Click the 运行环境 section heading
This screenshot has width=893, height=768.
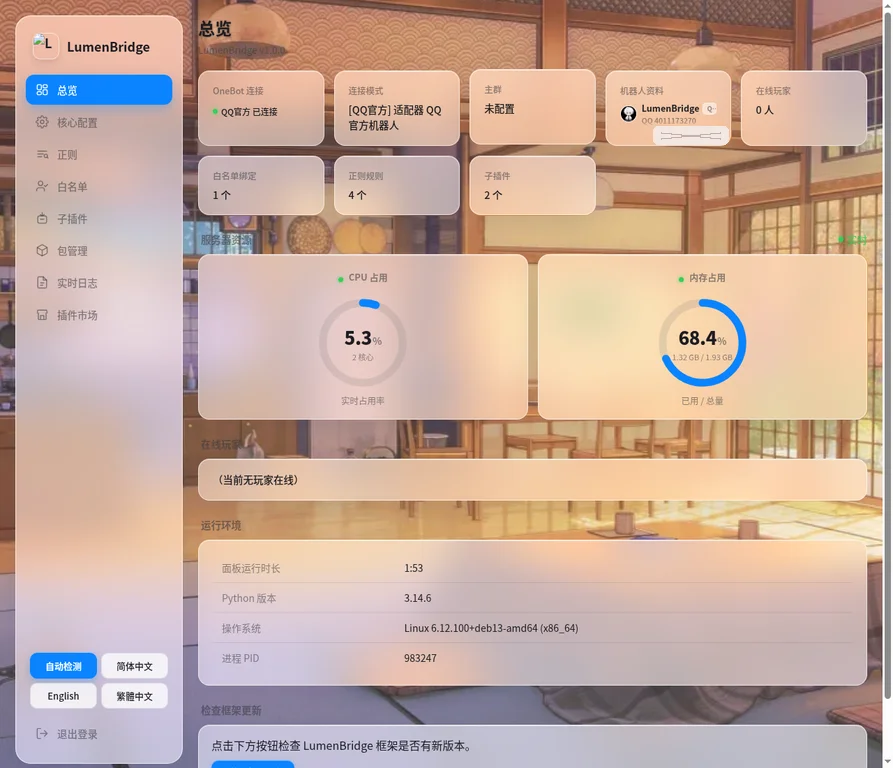point(221,525)
